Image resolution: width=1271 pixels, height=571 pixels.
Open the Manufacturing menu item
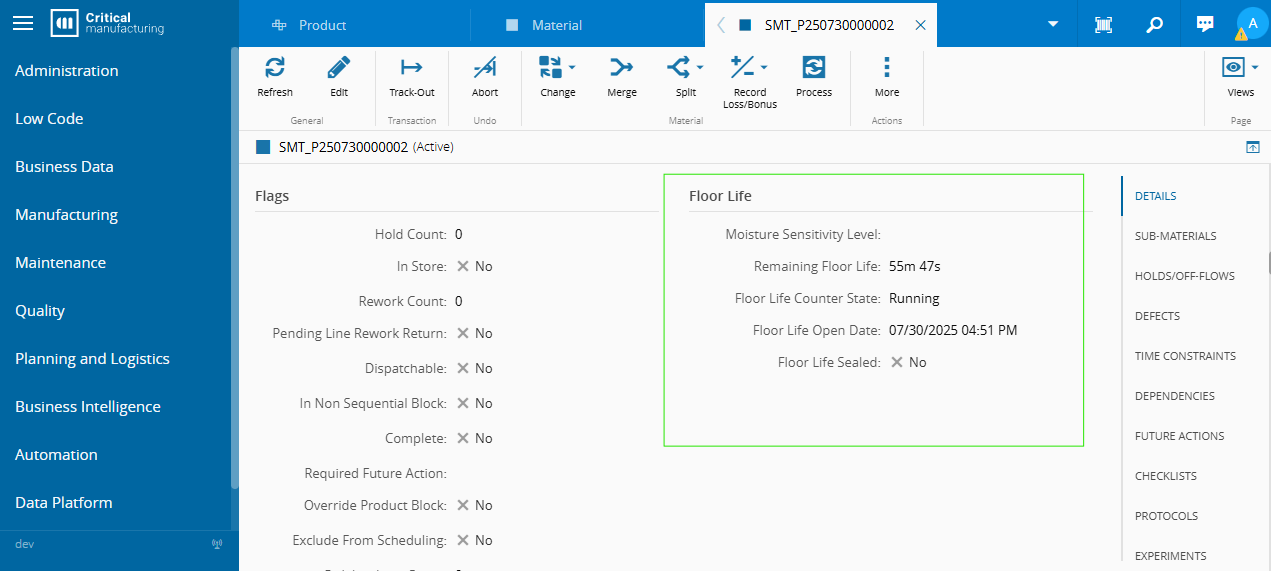point(66,215)
